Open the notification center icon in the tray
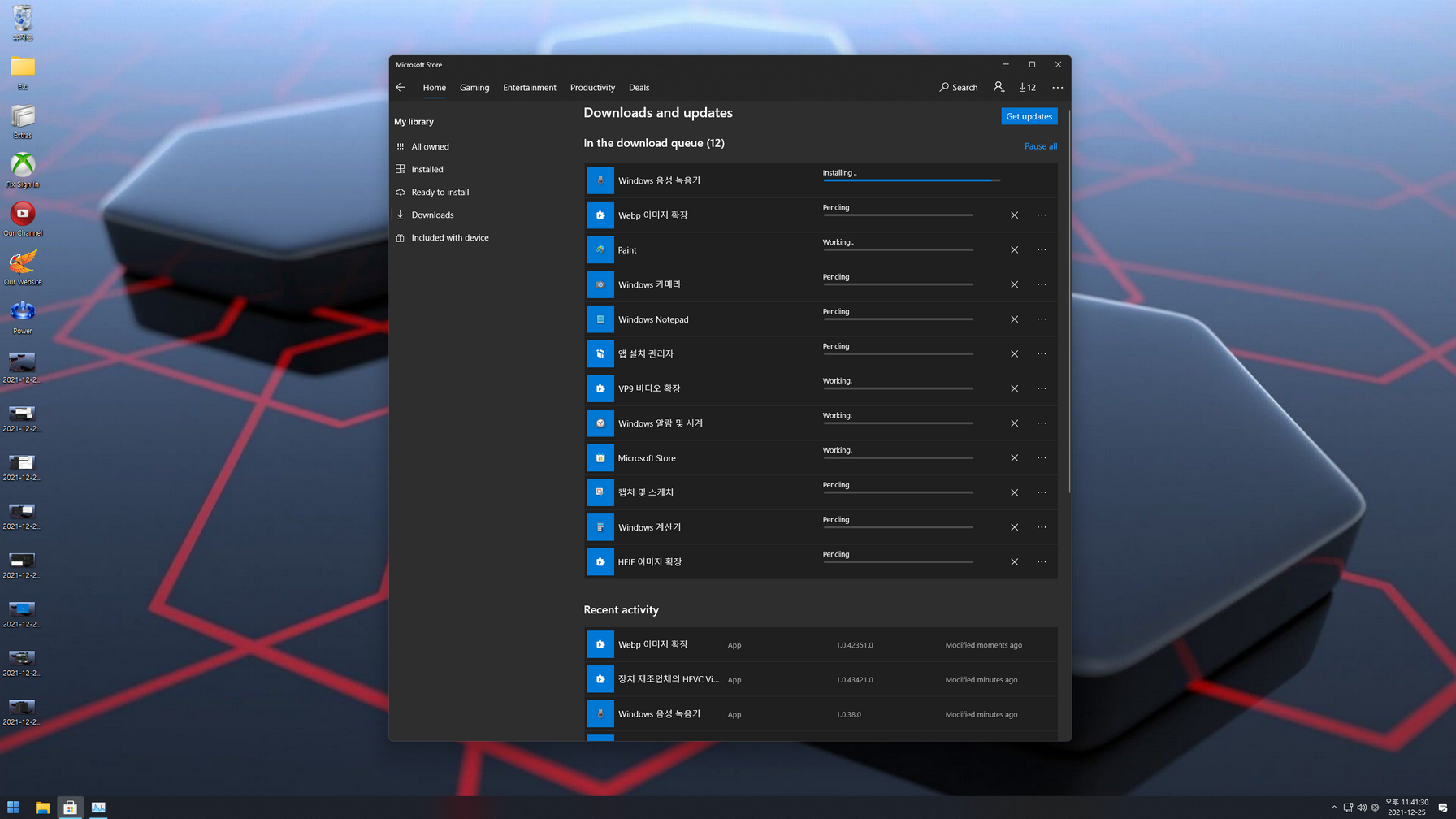Image resolution: width=1456 pixels, height=819 pixels. click(1443, 808)
